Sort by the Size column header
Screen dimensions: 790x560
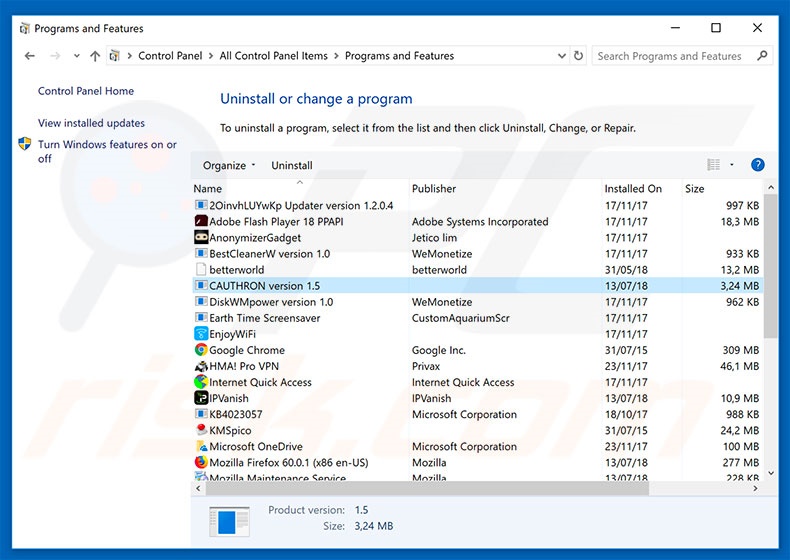(722, 189)
